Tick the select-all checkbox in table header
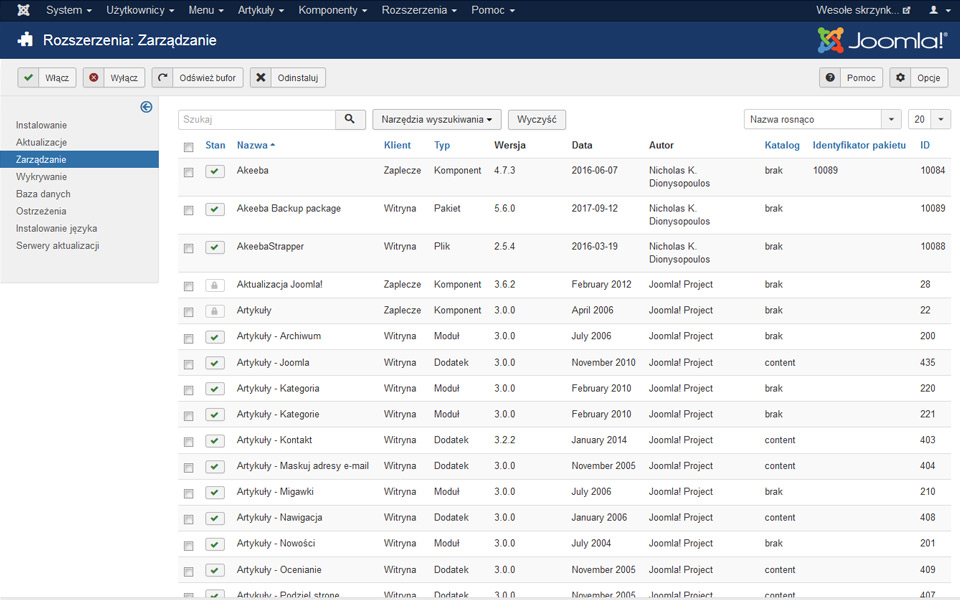The width and height of the screenshot is (960, 600). [x=189, y=147]
